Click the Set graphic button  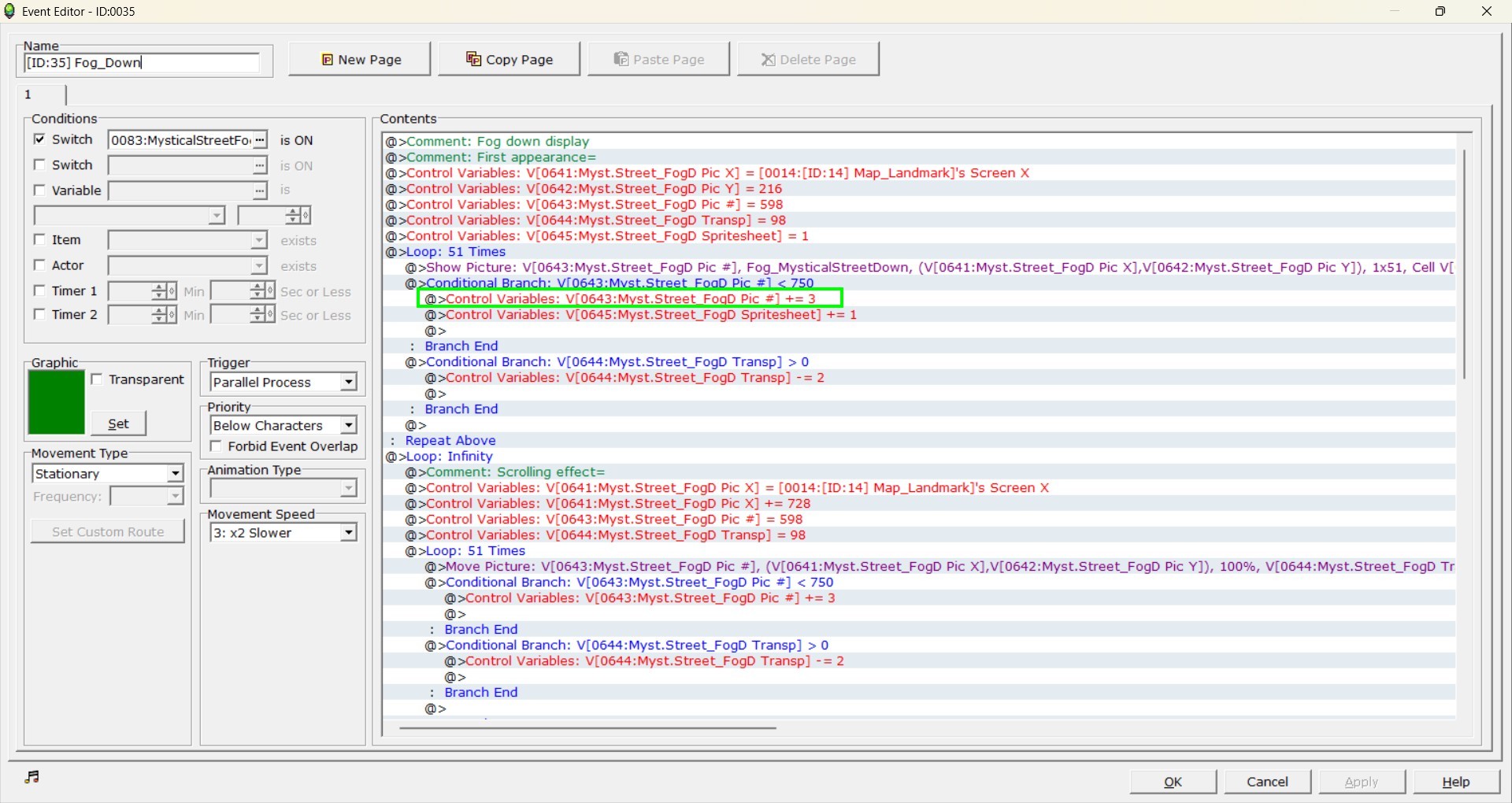(118, 424)
